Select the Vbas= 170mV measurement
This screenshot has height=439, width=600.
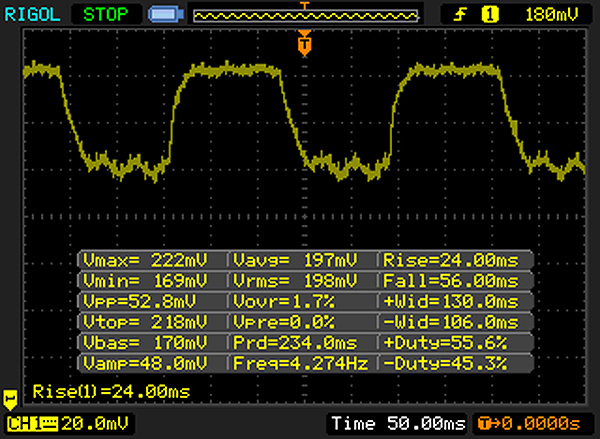point(145,343)
